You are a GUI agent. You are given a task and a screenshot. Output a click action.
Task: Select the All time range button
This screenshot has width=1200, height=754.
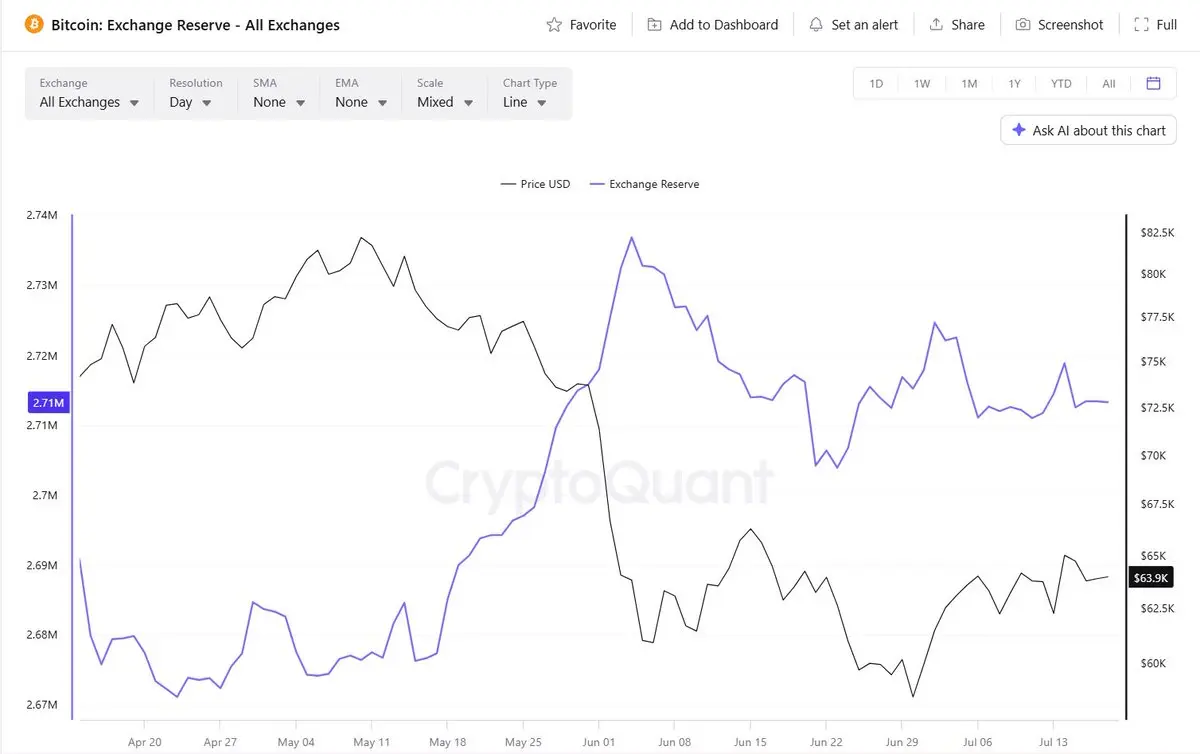[1109, 84]
